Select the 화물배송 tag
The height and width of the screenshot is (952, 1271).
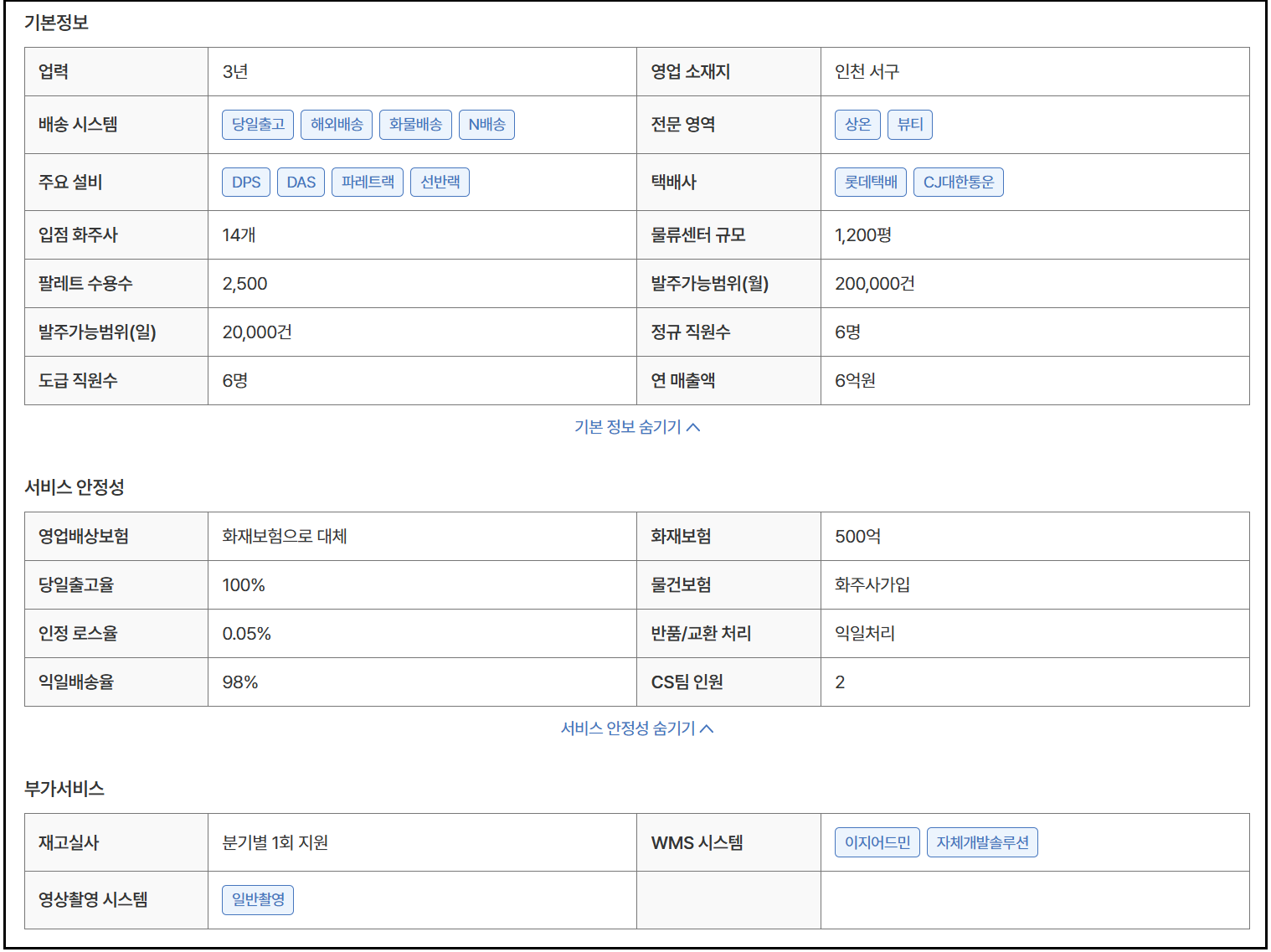click(415, 125)
